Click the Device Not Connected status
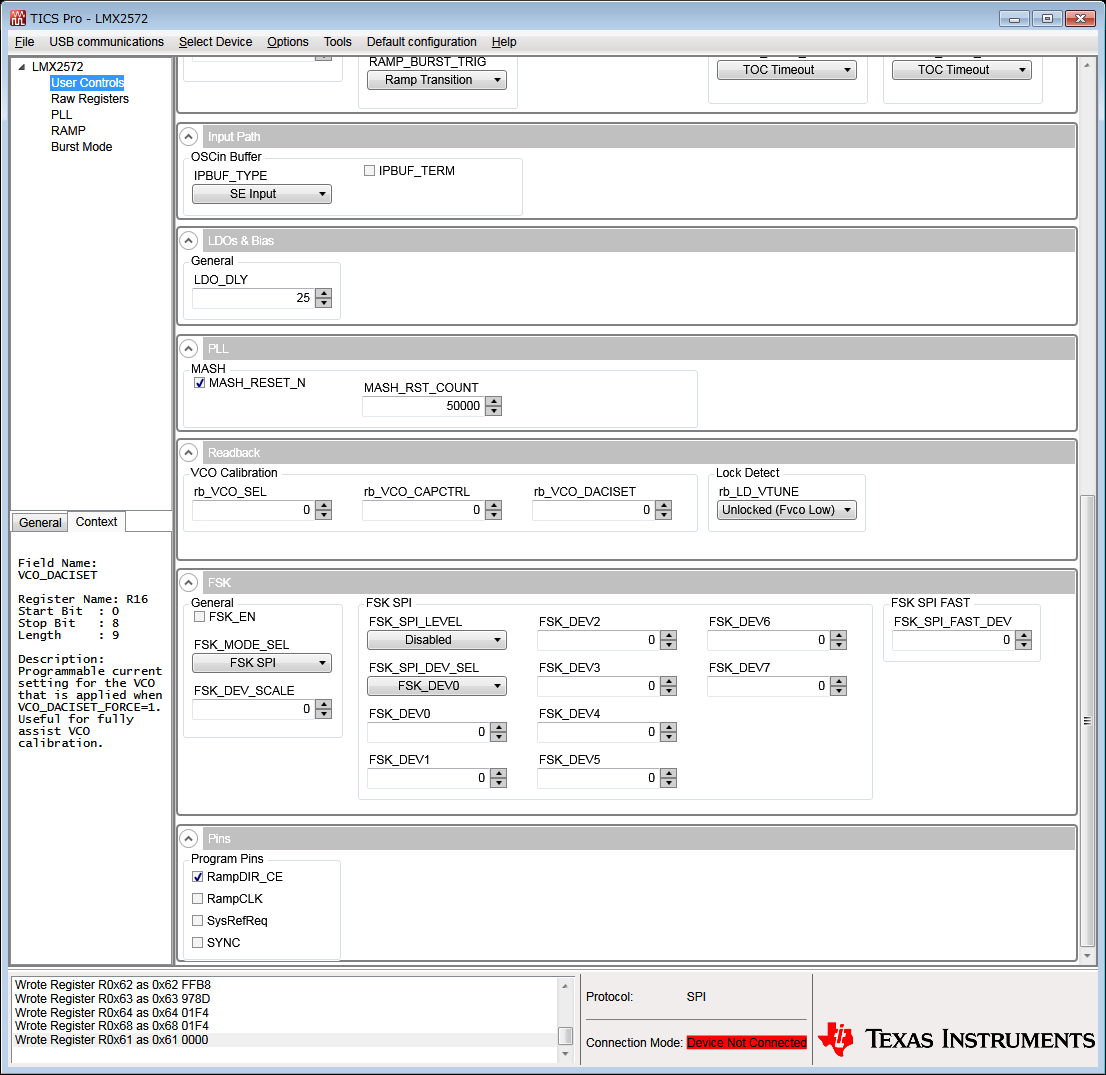The height and width of the screenshot is (1075, 1106). (747, 1043)
